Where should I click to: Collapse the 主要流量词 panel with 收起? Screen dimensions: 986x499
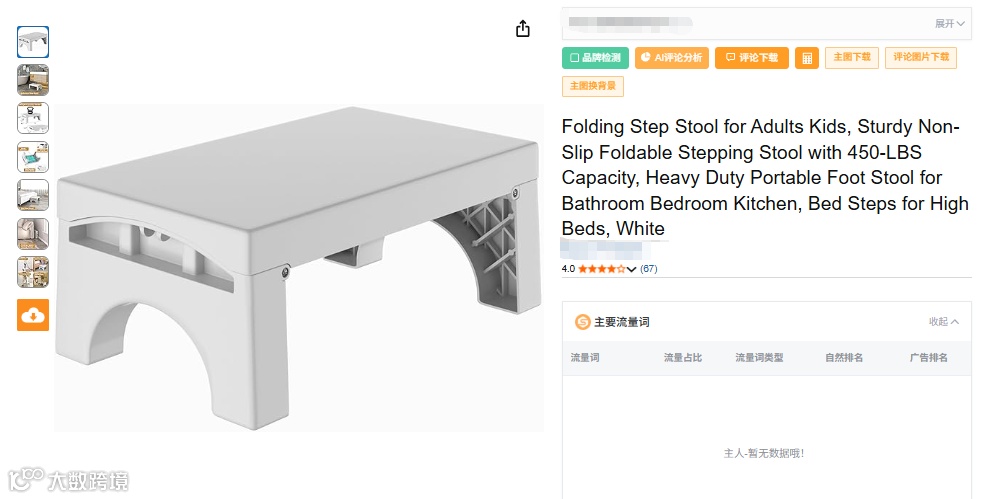(944, 322)
